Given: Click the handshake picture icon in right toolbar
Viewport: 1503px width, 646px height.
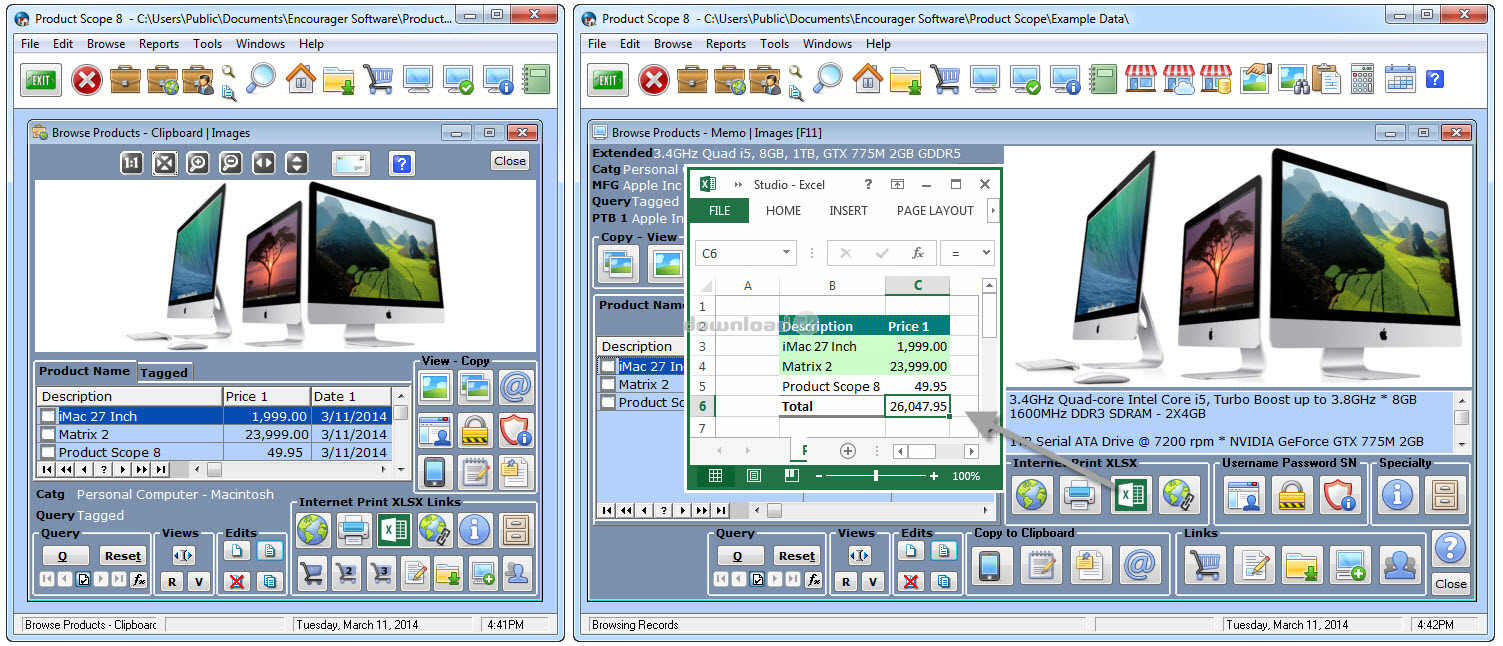Looking at the screenshot, I should (x=1255, y=79).
